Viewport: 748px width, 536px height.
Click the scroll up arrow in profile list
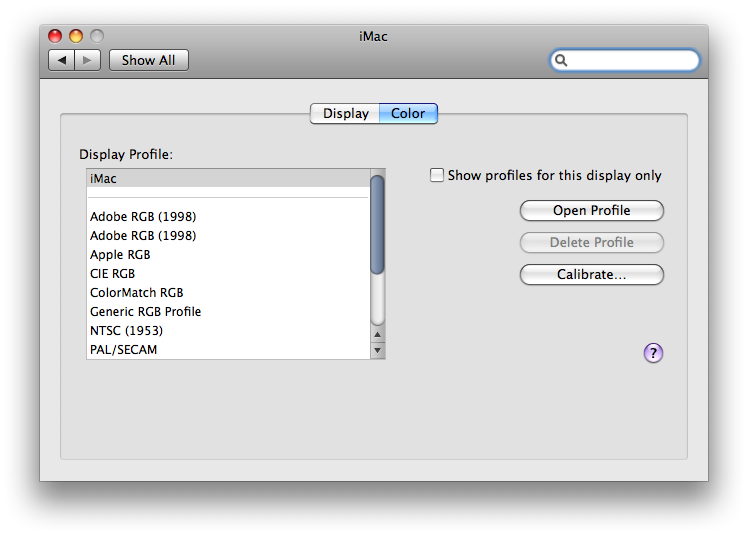pyautogui.click(x=377, y=335)
